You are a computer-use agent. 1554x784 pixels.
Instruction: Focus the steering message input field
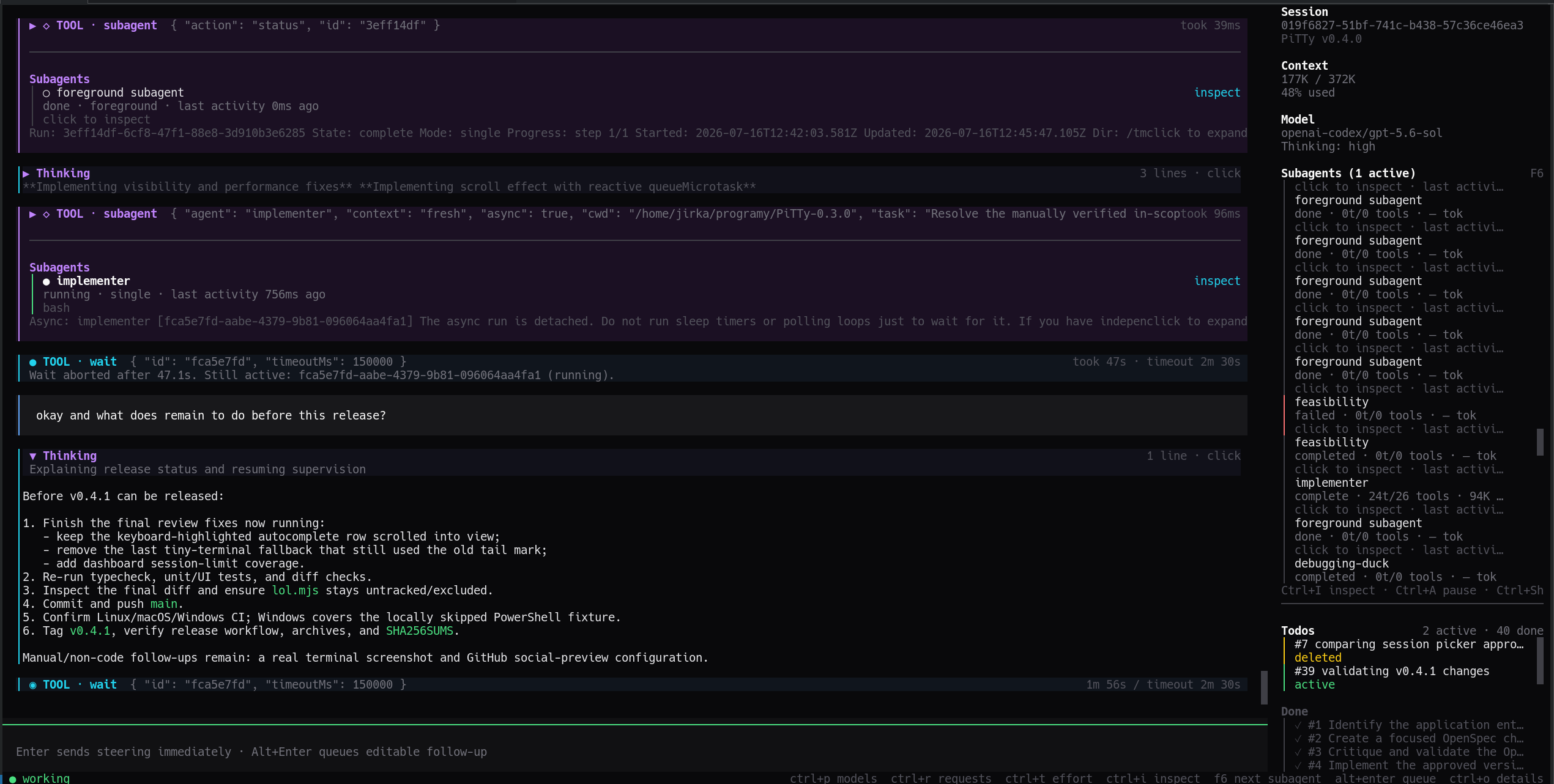click(636, 752)
